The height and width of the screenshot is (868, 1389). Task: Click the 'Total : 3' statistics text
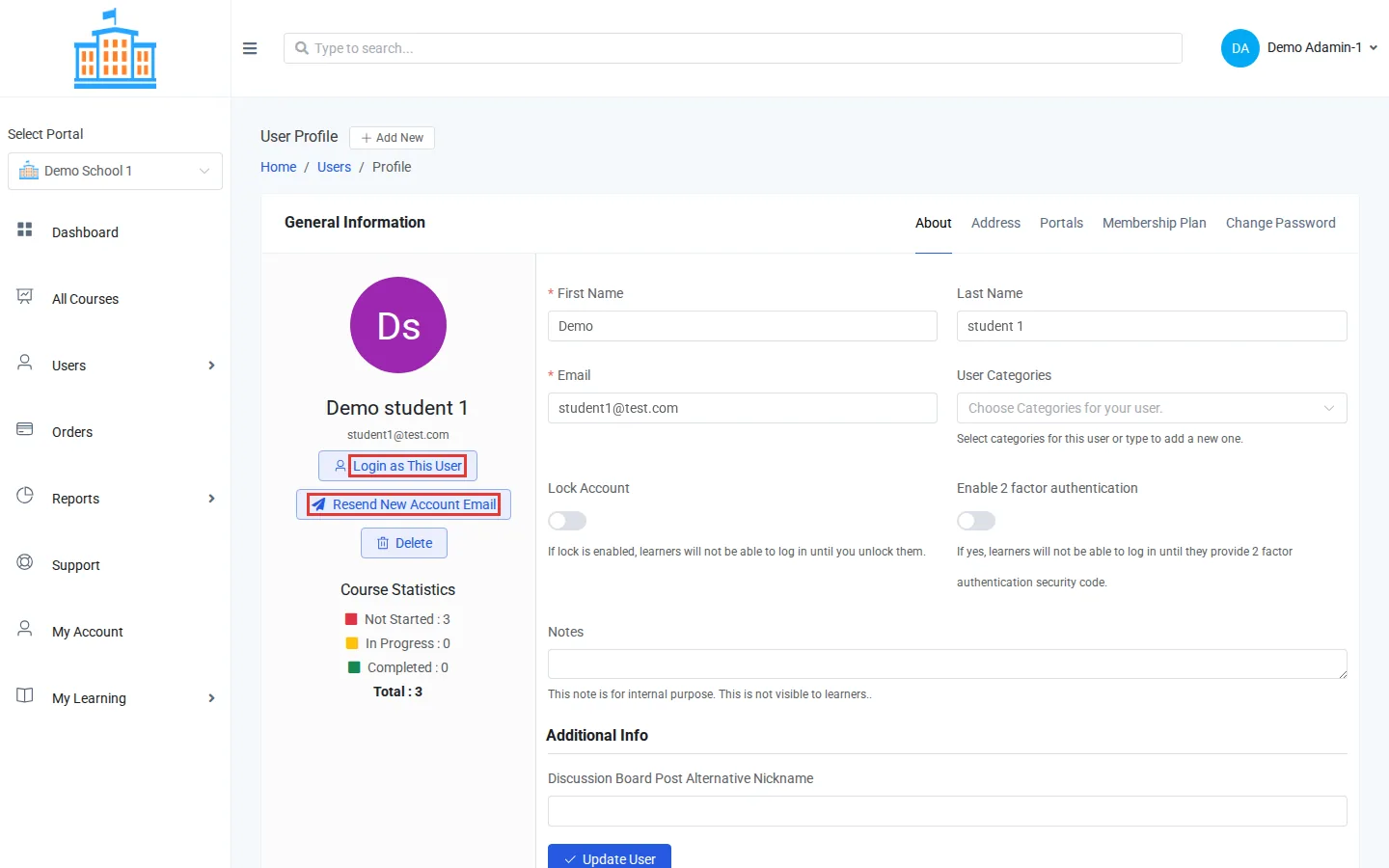click(x=397, y=692)
